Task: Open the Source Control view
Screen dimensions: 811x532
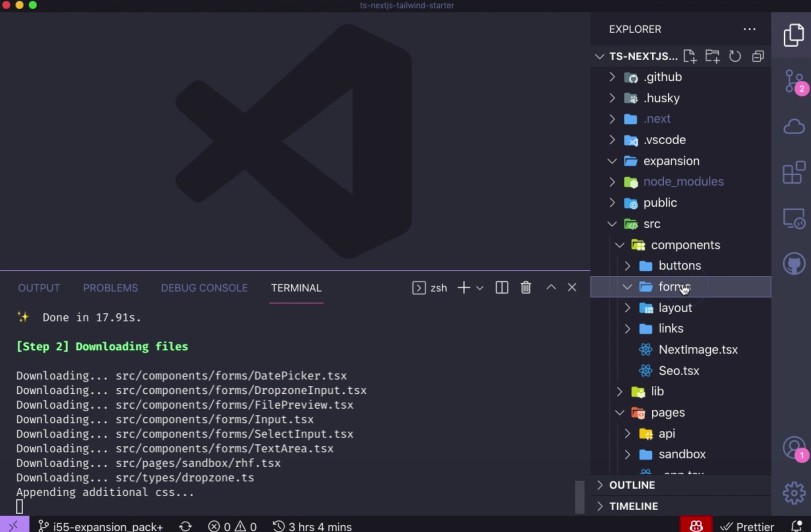Action: pyautogui.click(x=793, y=82)
